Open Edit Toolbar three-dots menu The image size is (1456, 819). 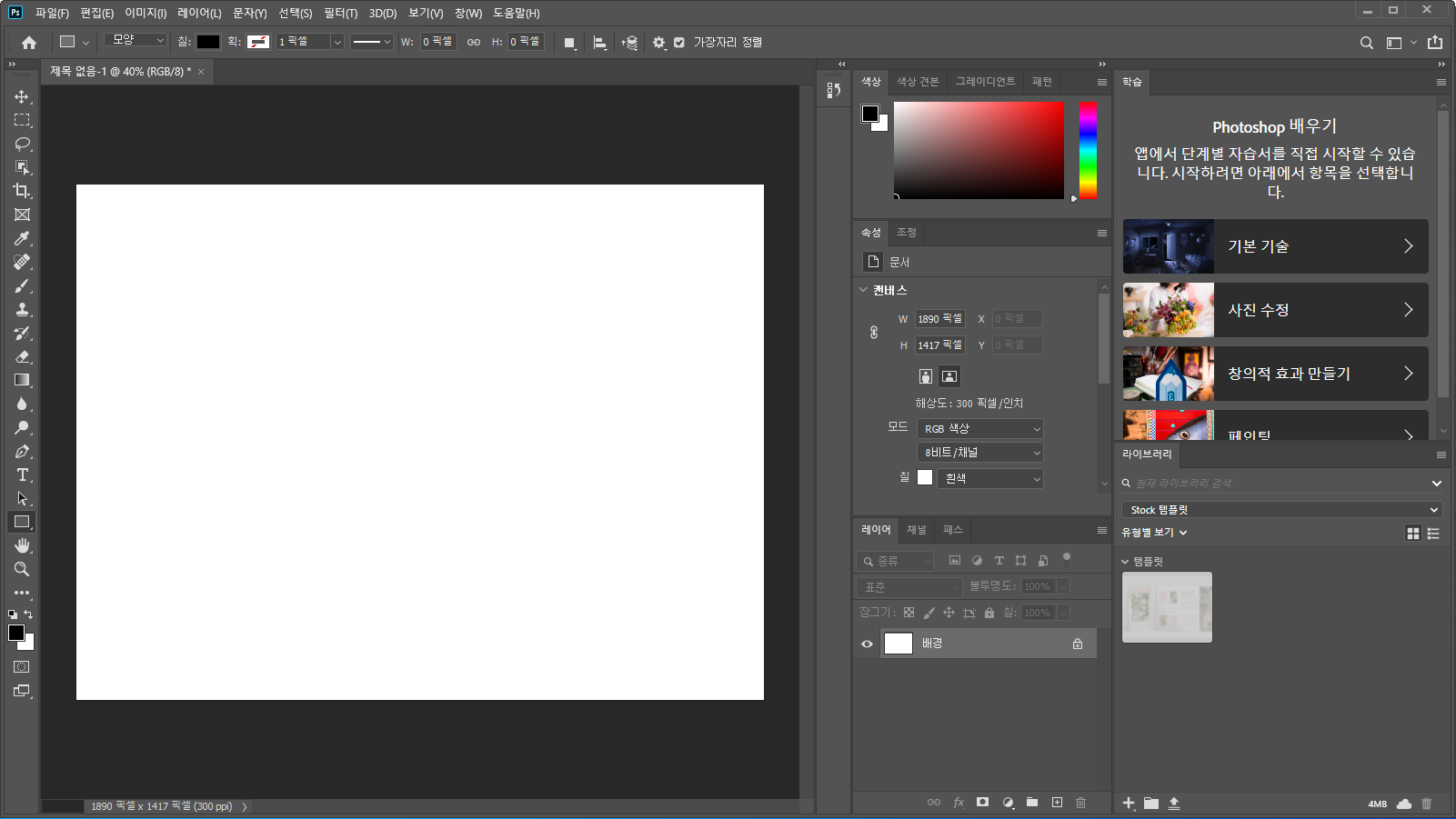(22, 593)
